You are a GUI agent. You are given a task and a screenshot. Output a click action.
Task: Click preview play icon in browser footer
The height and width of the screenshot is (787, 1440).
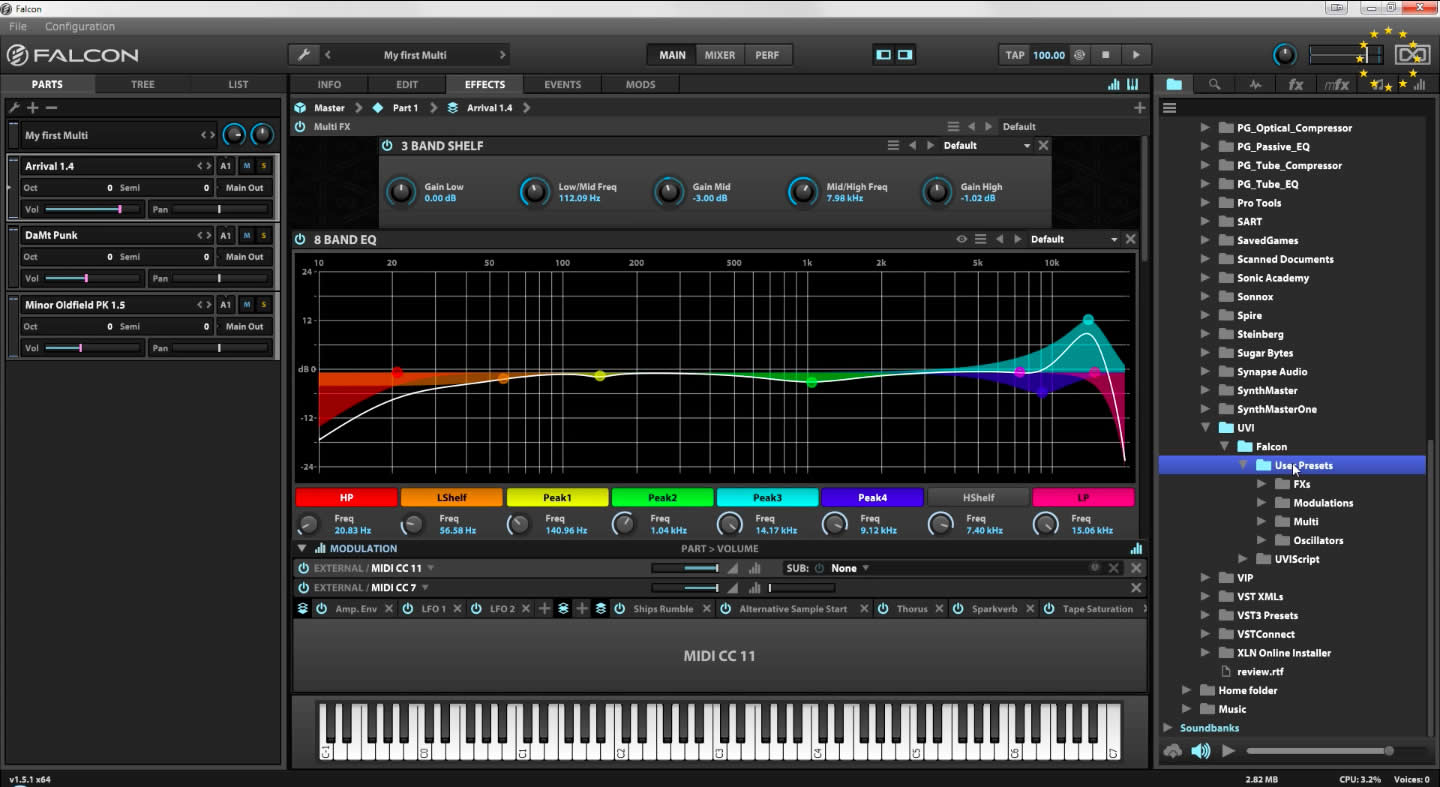click(1229, 751)
